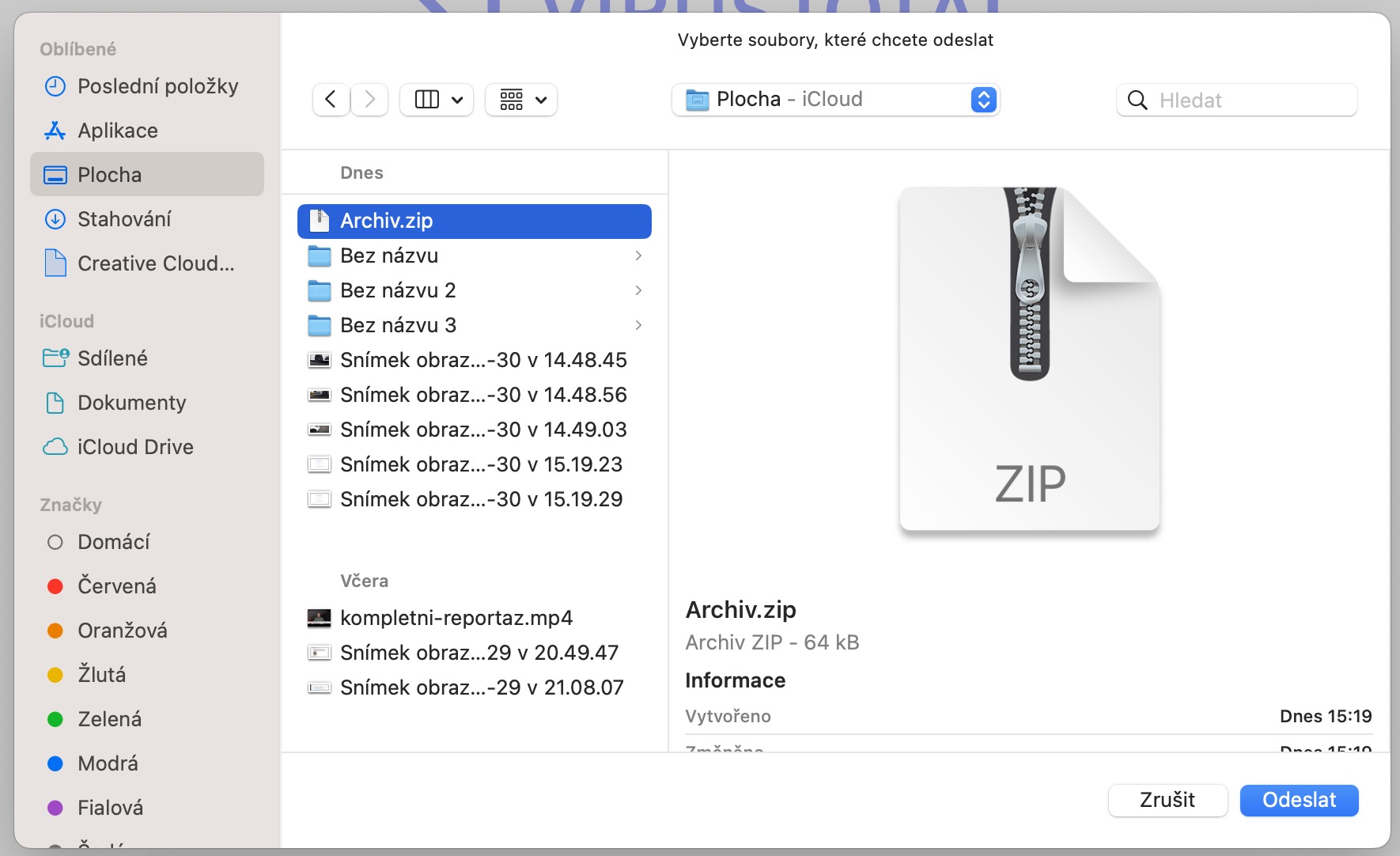Open the Stahování folder in sidebar
The image size is (1400, 856).
pyautogui.click(x=124, y=219)
